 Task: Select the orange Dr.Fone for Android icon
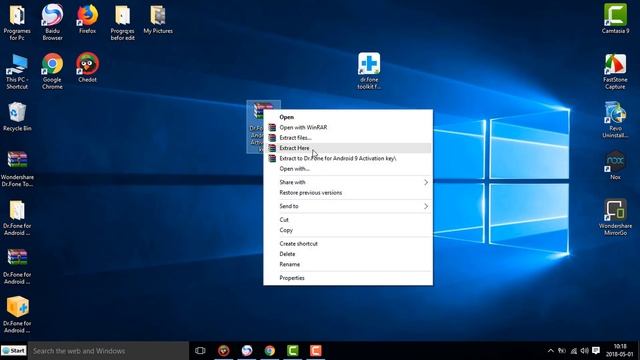[x=18, y=307]
